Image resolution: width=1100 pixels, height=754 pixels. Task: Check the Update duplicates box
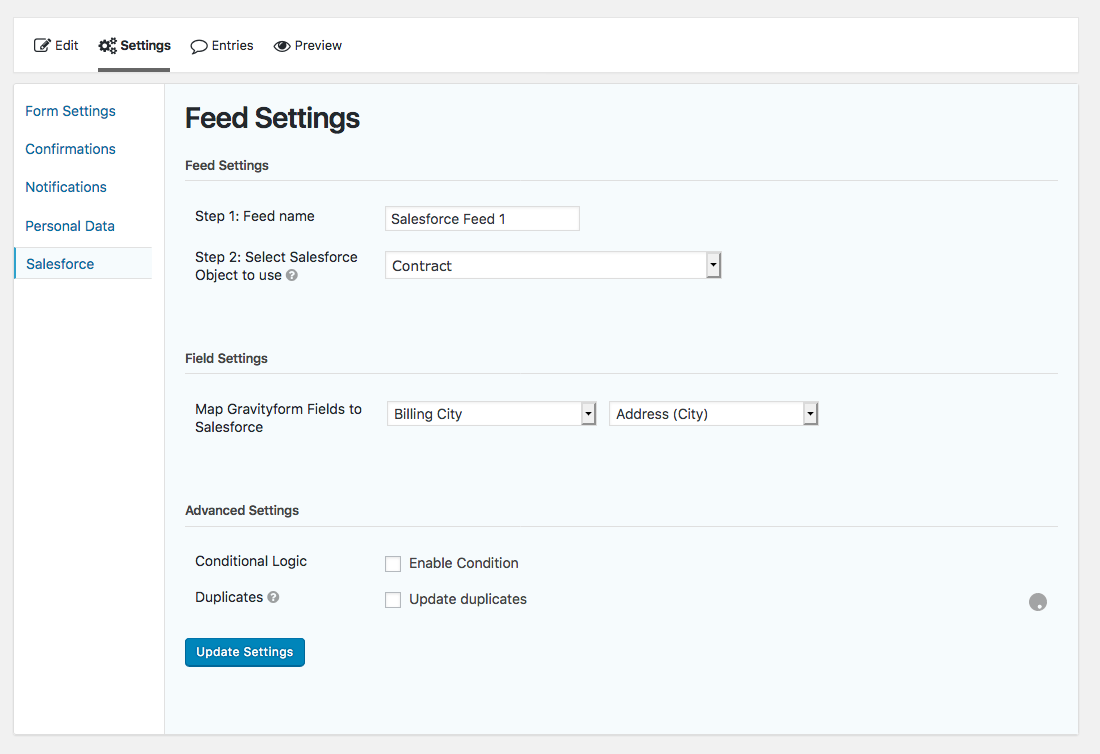(x=393, y=600)
